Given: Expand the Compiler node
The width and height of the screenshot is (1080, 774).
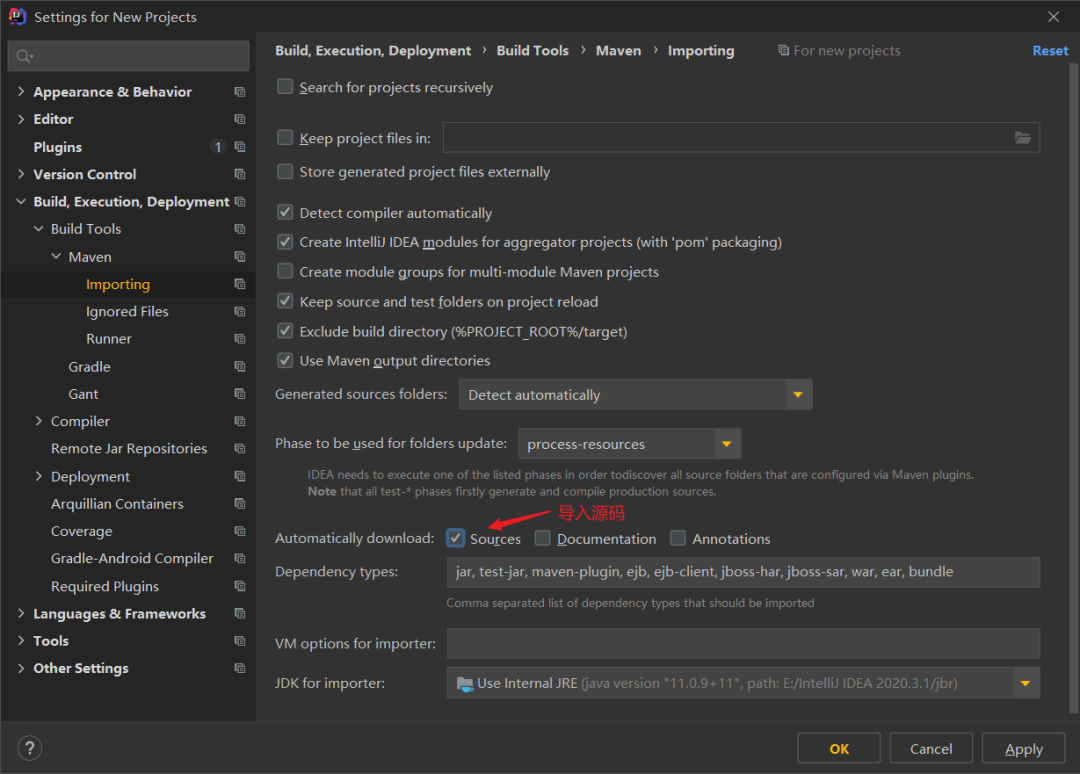Looking at the screenshot, I should 39,421.
